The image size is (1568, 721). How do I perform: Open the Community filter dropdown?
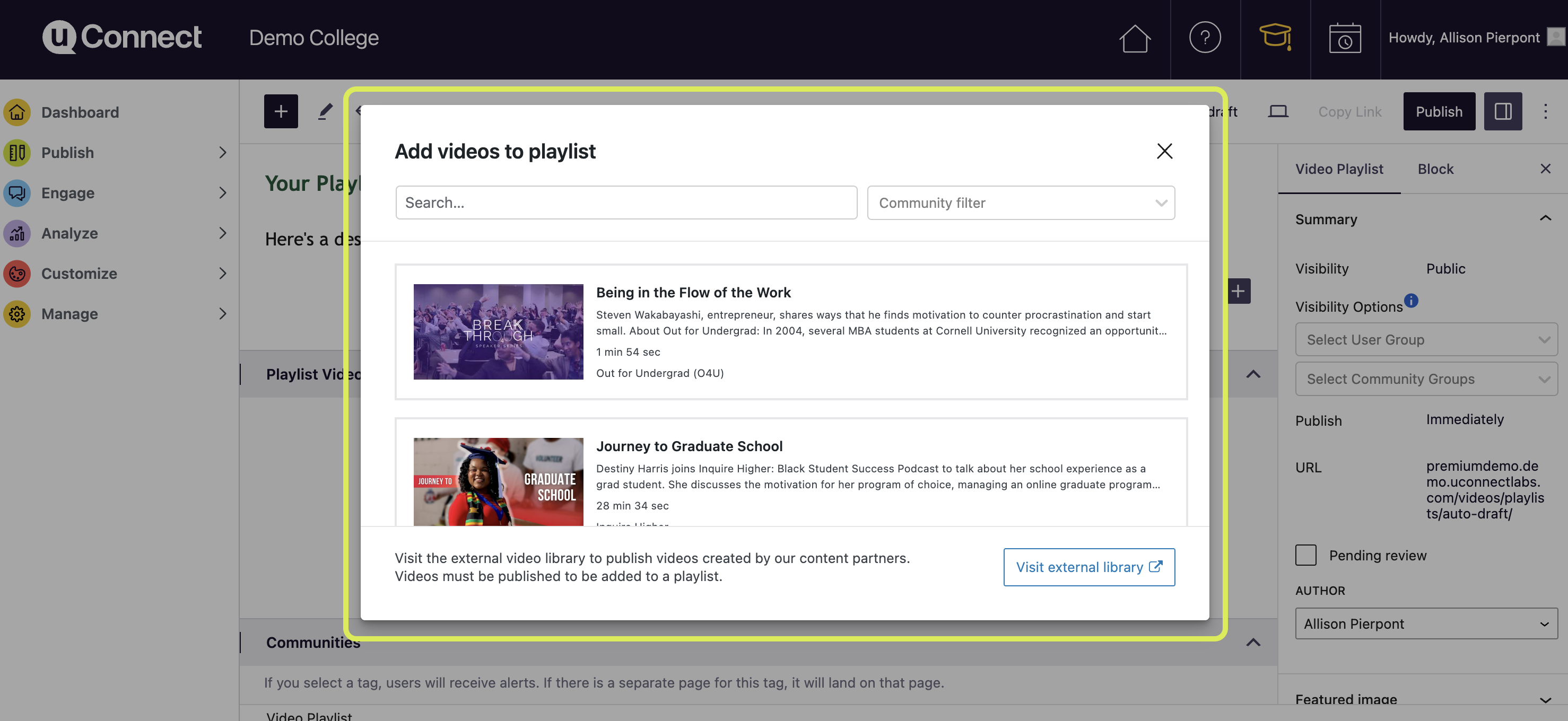pyautogui.click(x=1020, y=203)
